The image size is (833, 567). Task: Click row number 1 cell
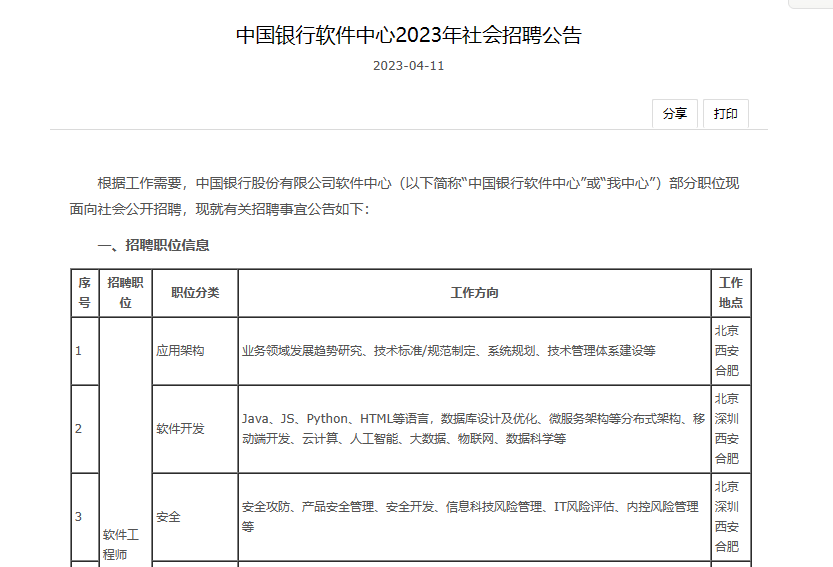click(84, 351)
